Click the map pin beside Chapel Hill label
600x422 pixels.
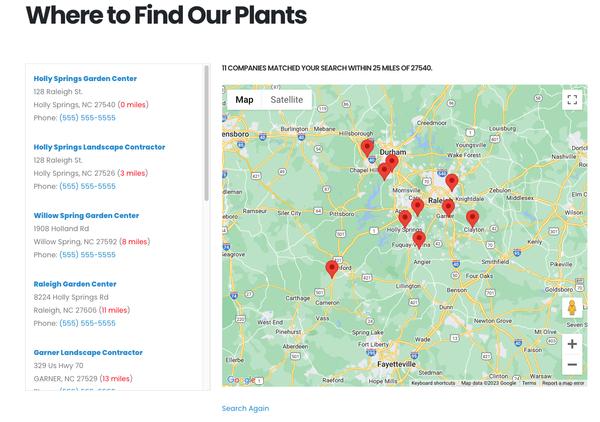(x=384, y=171)
